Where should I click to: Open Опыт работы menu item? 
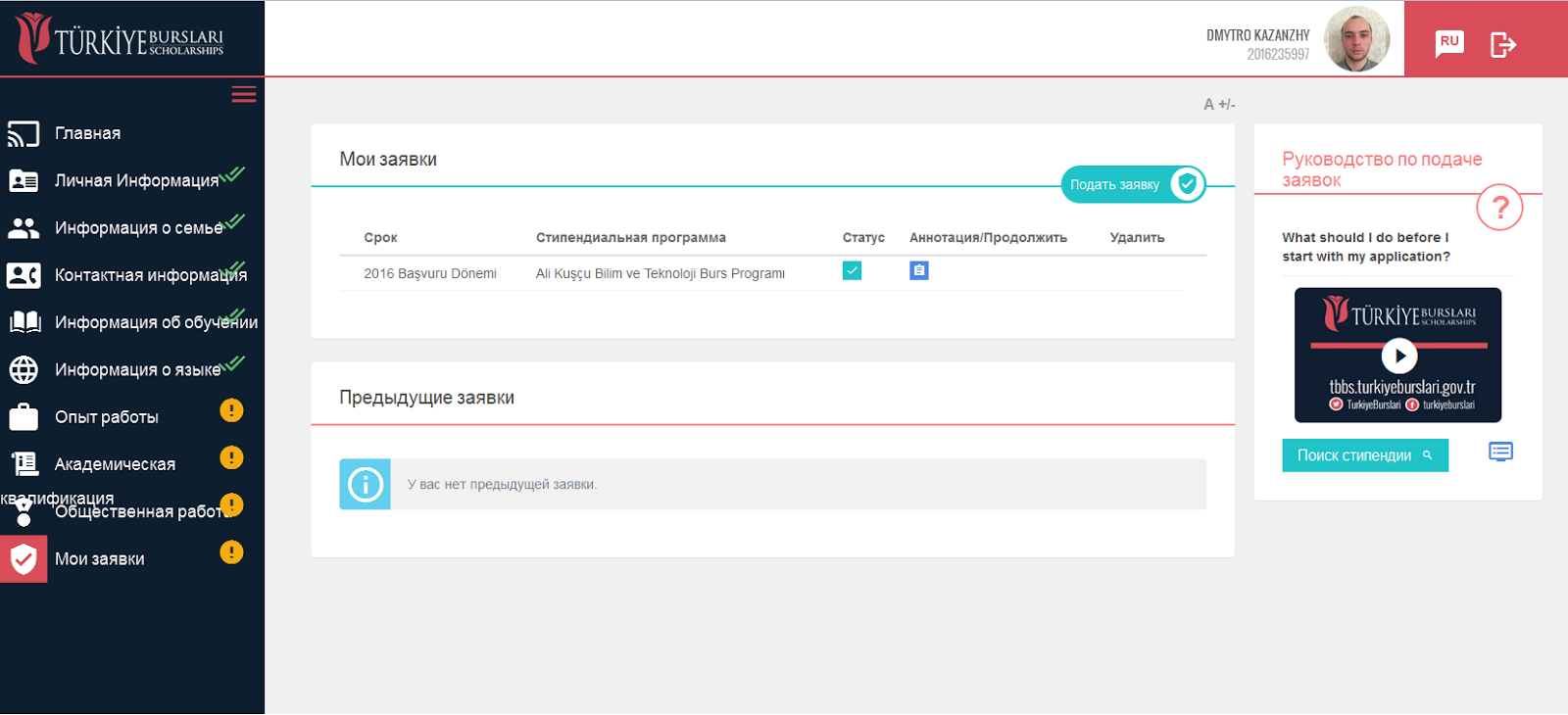[x=107, y=417]
